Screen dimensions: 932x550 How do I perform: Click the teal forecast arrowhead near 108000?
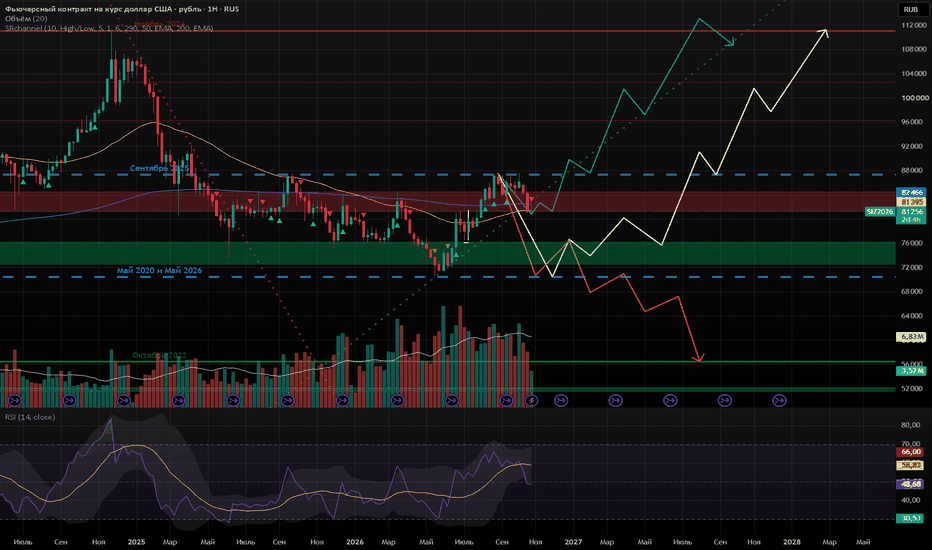730,41
